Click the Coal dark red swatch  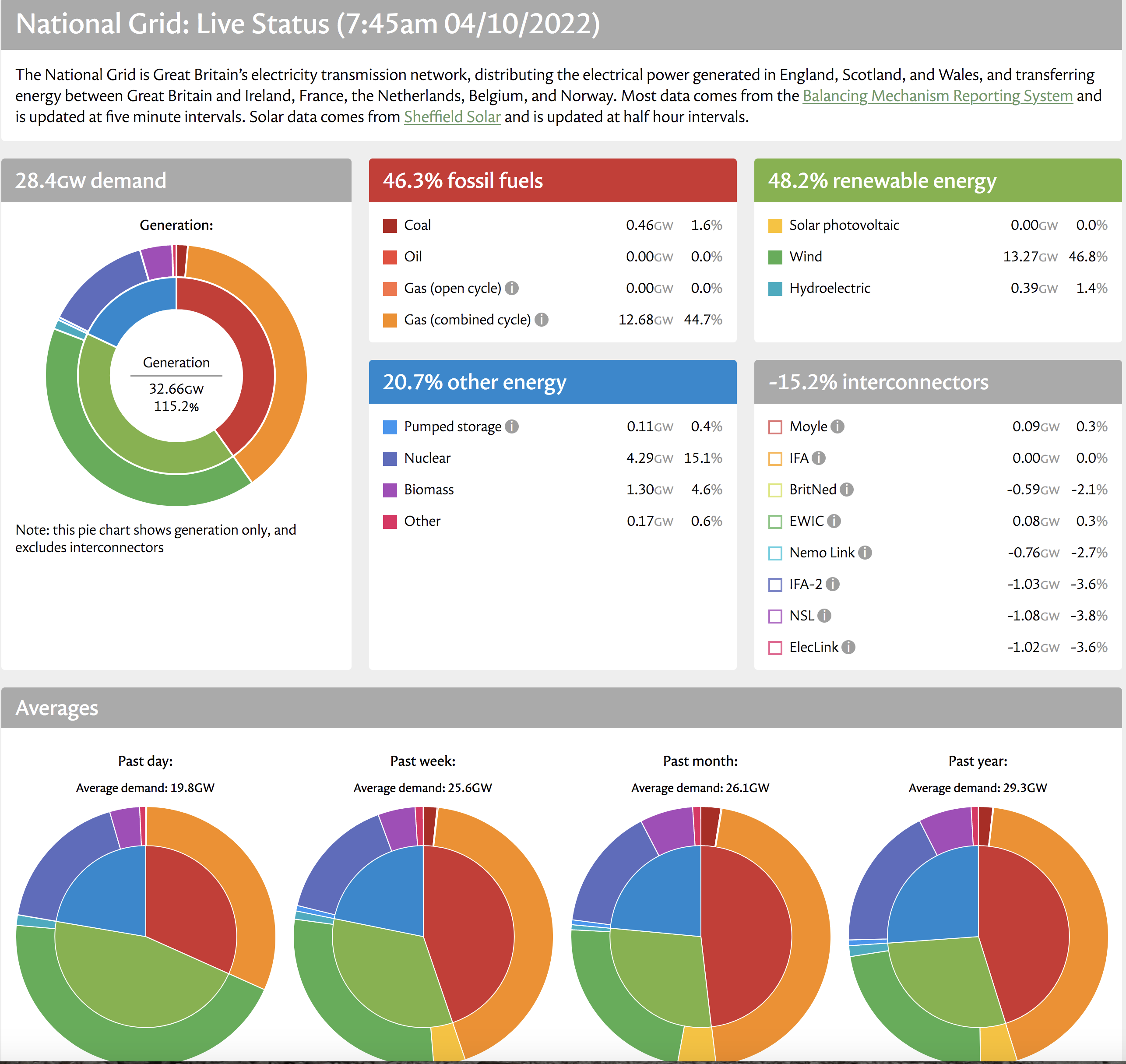point(390,226)
